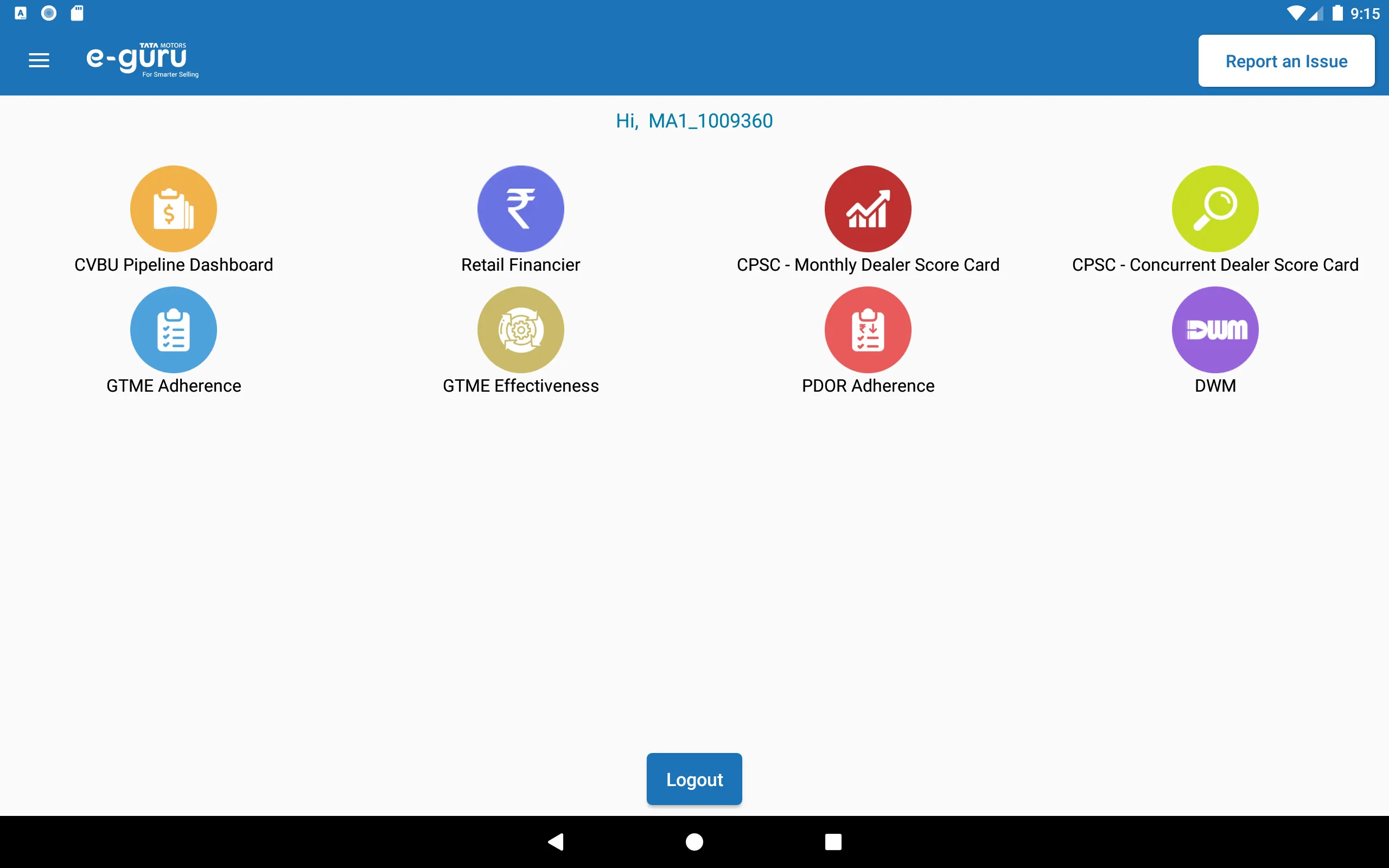Tap the battery status bar icon
This screenshot has height=868, width=1389.
(x=1337, y=12)
